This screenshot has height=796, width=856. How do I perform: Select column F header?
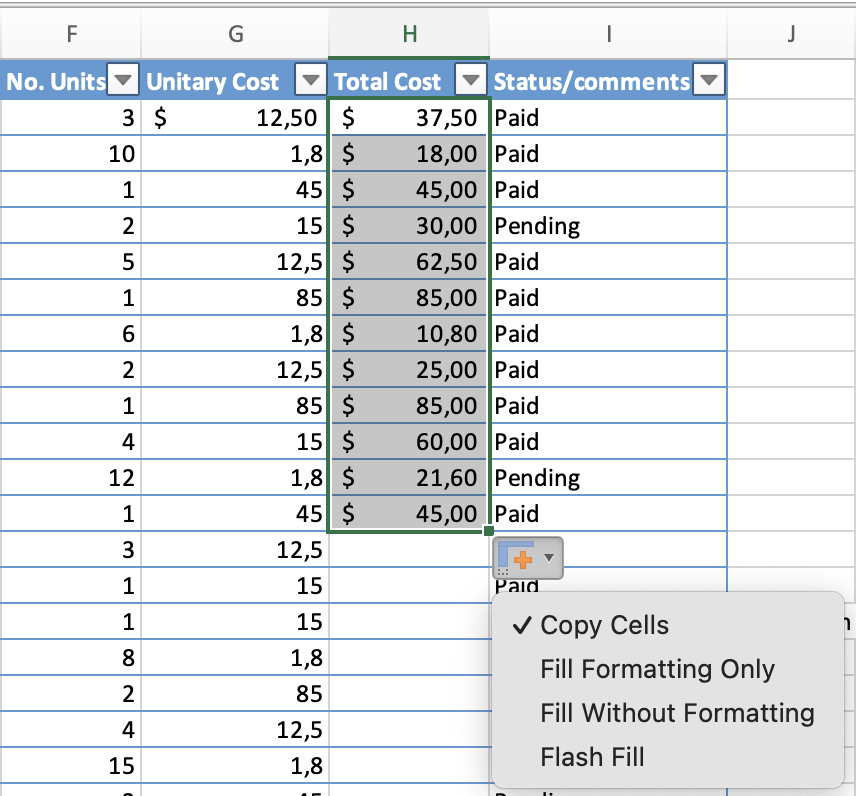[70, 34]
